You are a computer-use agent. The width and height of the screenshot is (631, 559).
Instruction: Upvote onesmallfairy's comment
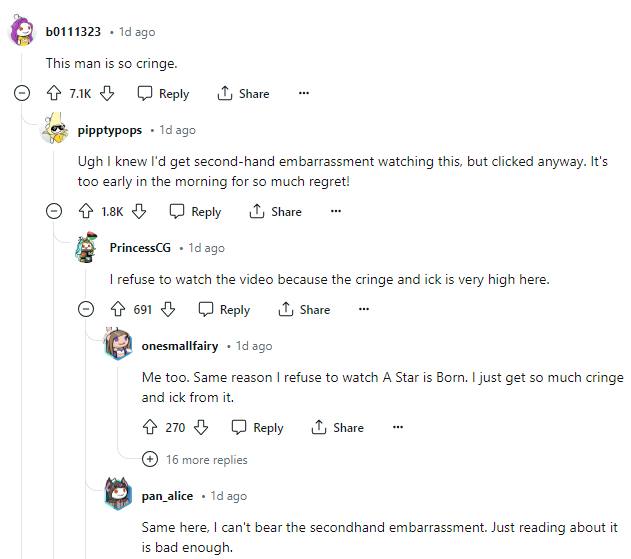150,427
